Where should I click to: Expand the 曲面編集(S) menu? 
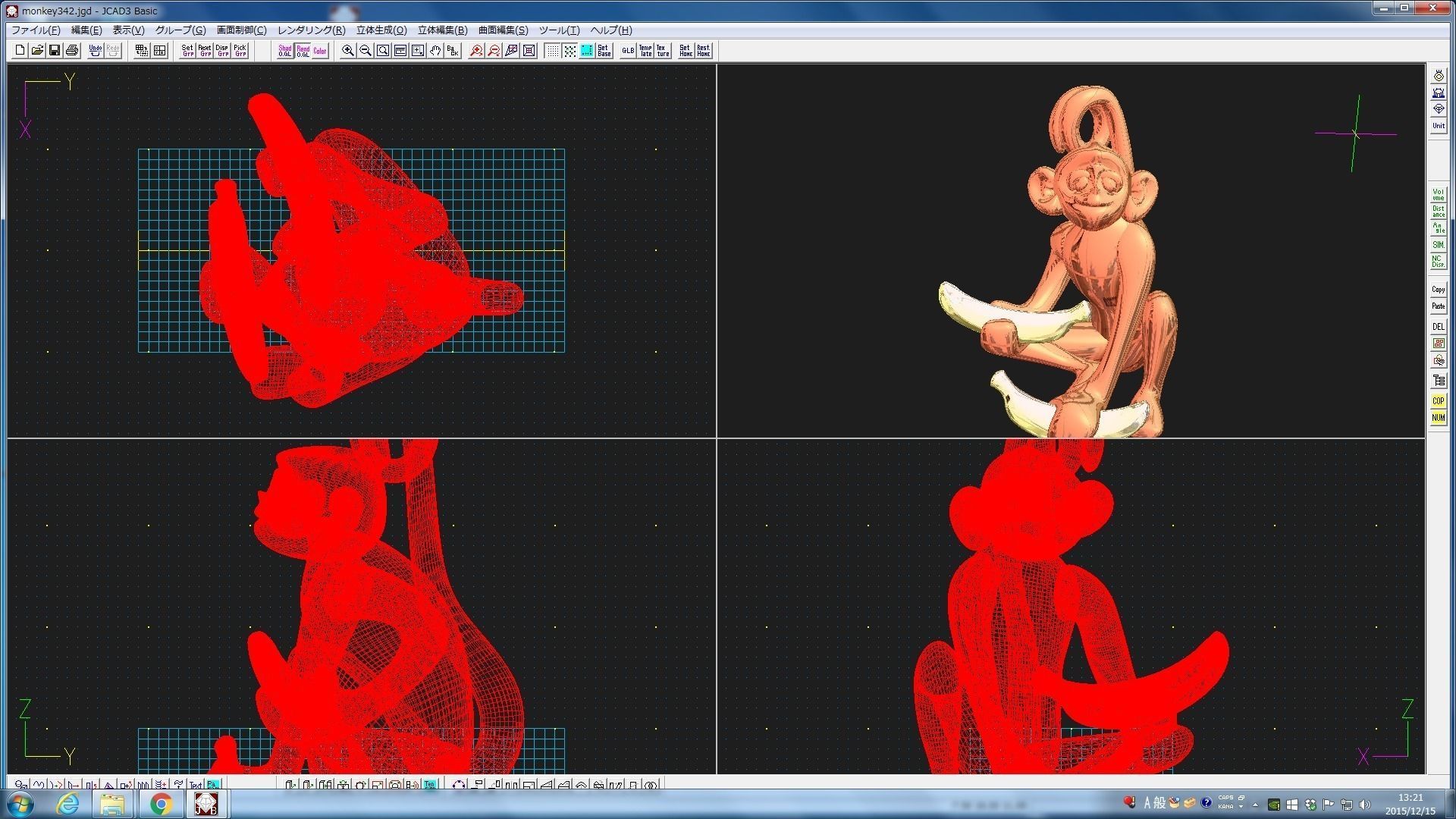(503, 30)
